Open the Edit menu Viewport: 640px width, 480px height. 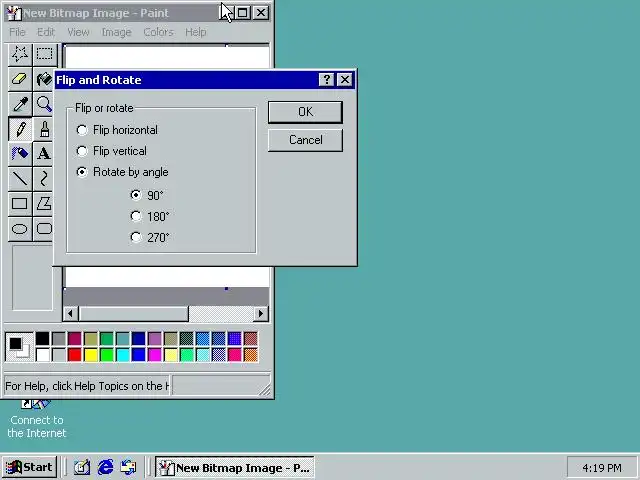pyautogui.click(x=46, y=32)
